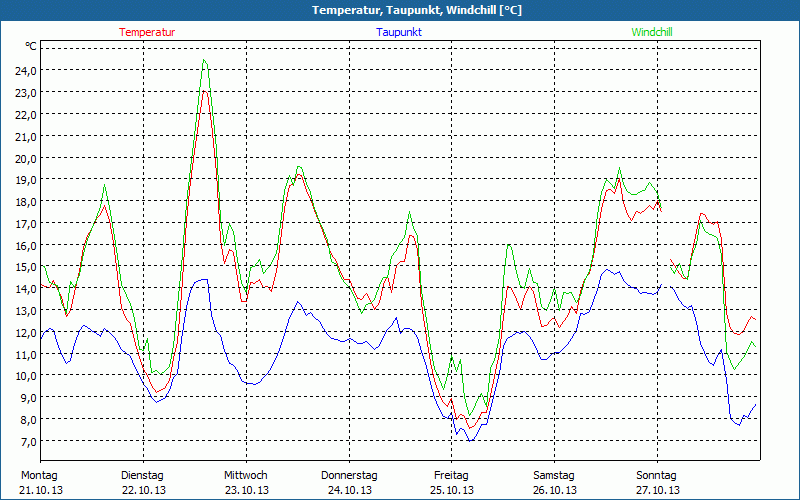Click the '24.10.13' date label
This screenshot has height=500, width=800.
tap(350, 490)
